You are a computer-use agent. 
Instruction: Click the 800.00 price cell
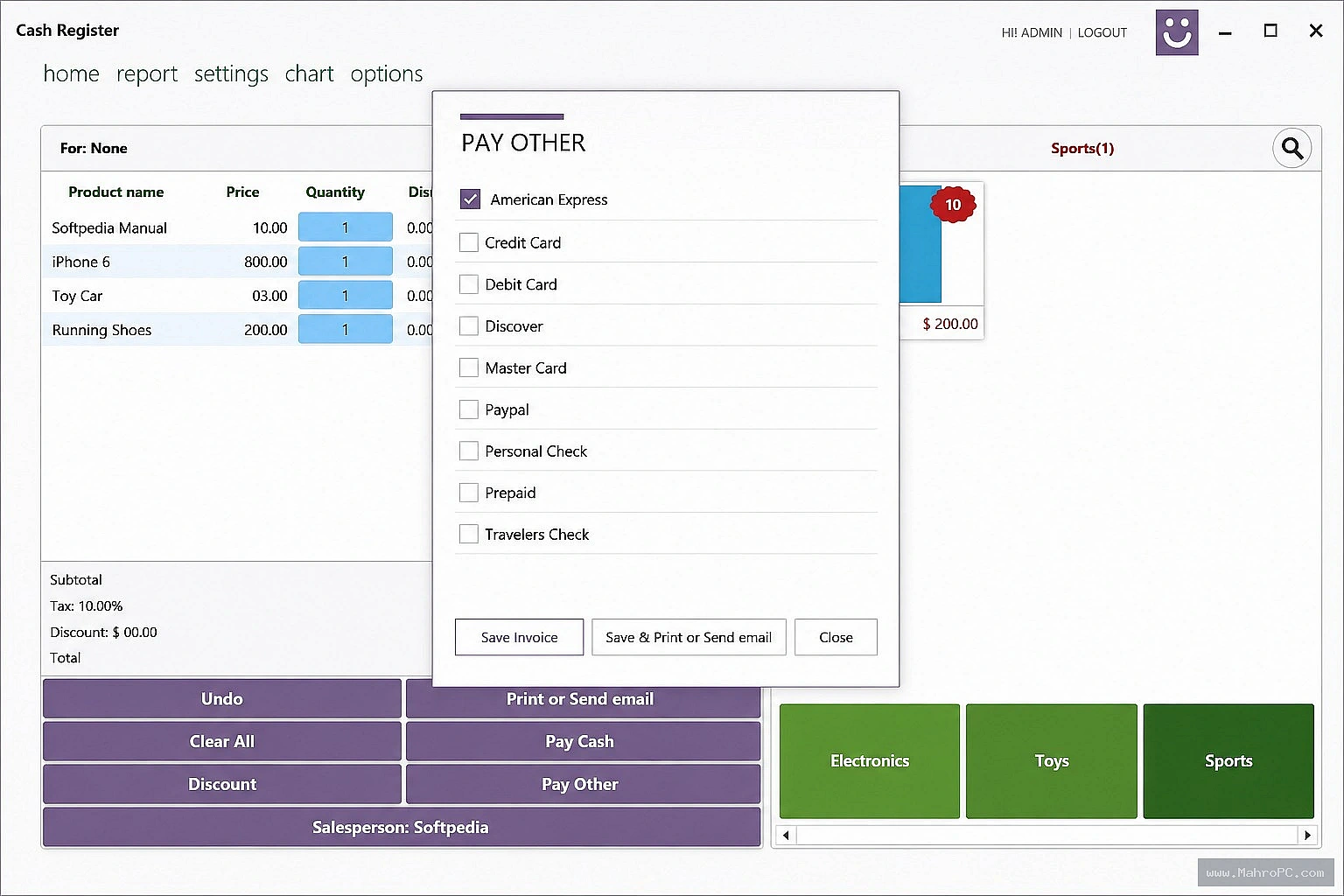265,262
